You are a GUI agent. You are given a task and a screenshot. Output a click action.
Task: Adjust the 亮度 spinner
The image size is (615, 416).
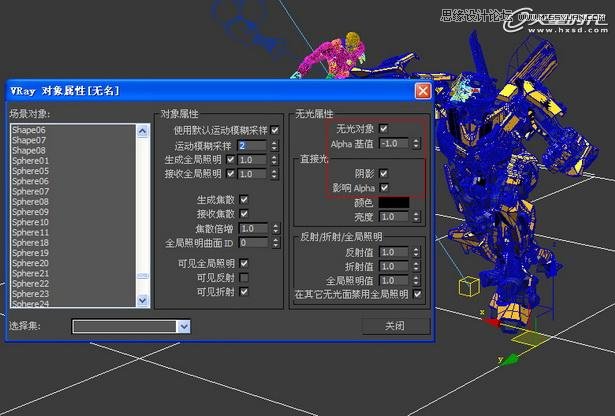416,217
